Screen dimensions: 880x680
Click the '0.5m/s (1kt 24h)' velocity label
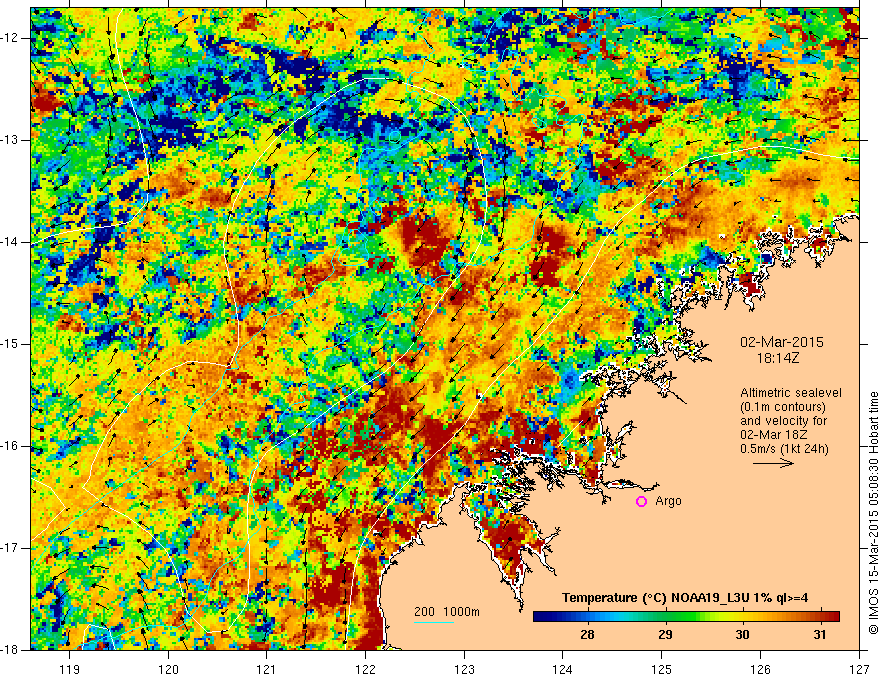pyautogui.click(x=784, y=449)
